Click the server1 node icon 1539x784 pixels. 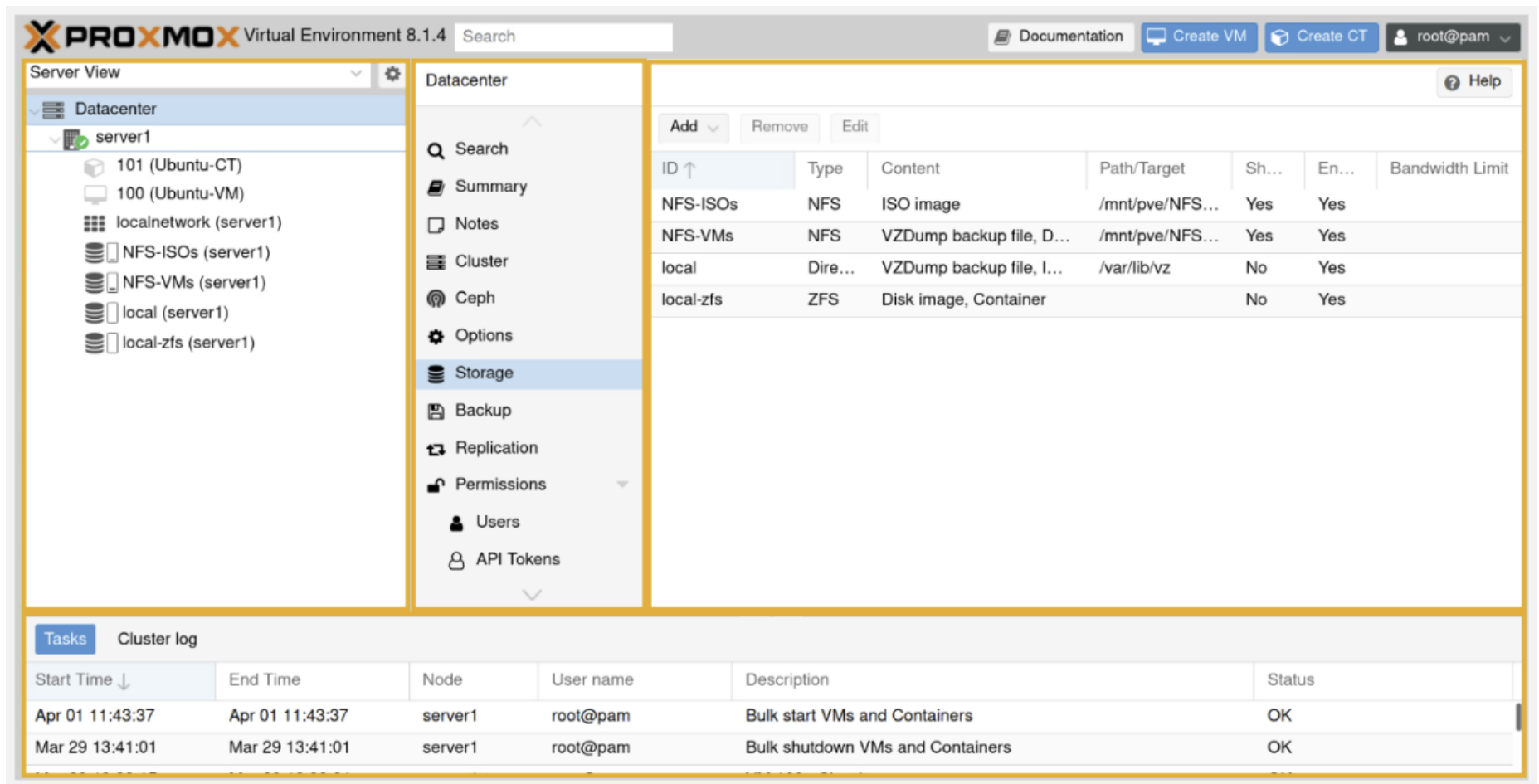tap(75, 139)
